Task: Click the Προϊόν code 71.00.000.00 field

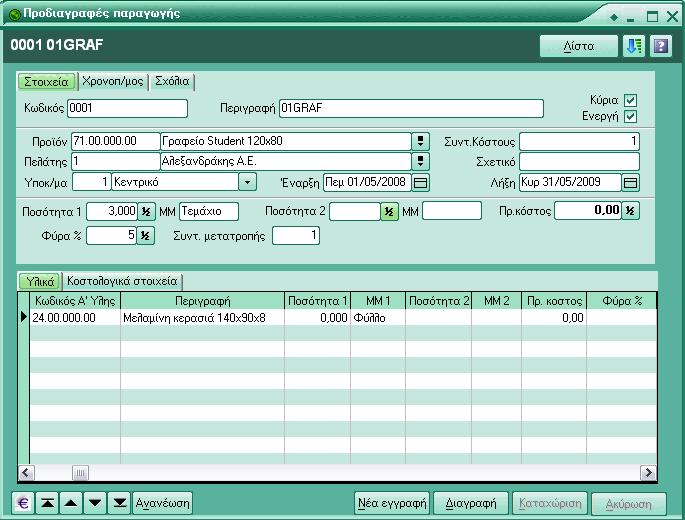Action: tap(116, 141)
